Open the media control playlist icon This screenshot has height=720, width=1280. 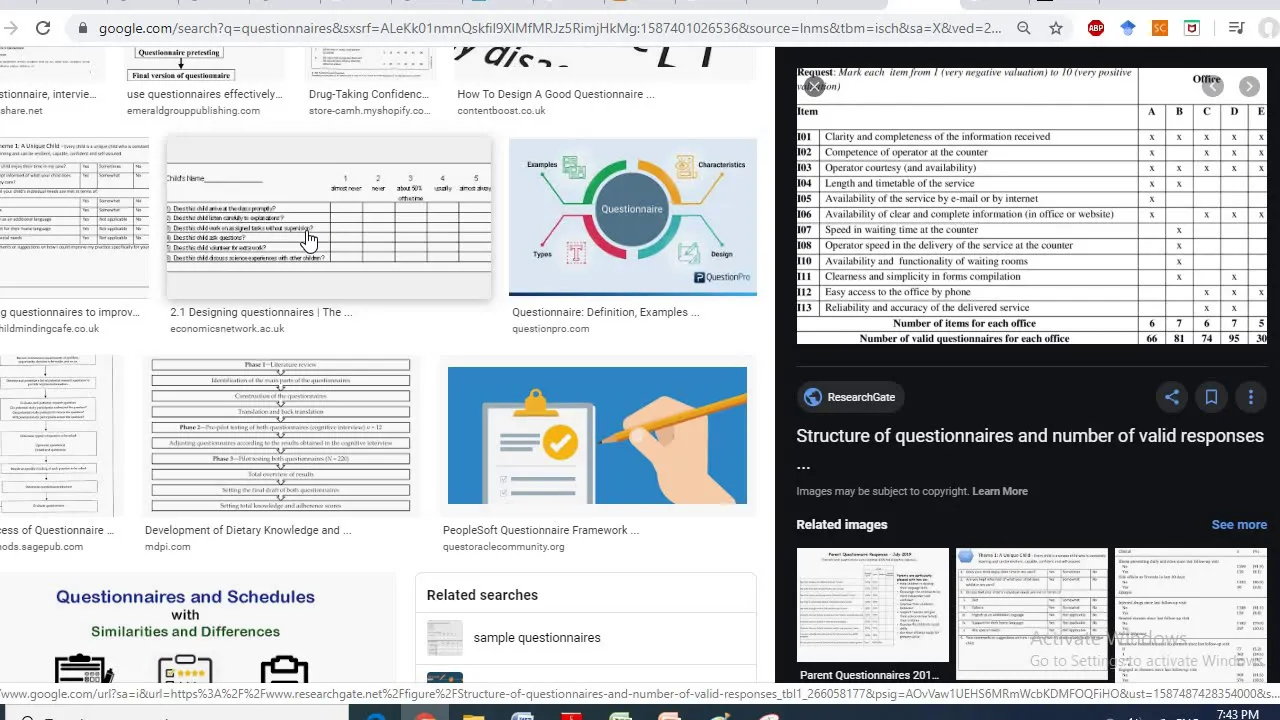pos(1237,28)
